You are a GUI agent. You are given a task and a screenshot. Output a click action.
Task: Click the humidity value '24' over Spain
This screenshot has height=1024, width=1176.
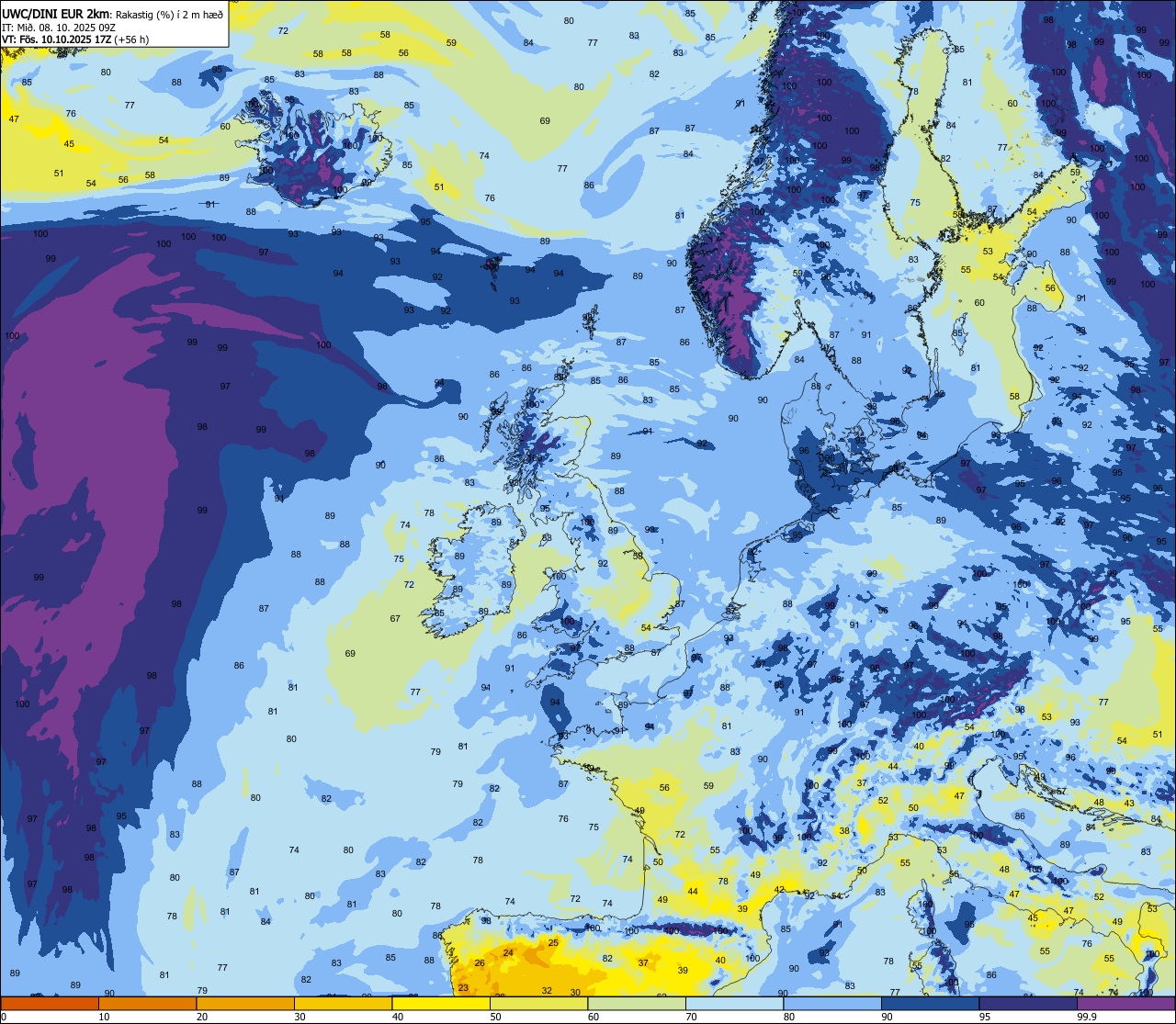click(x=508, y=953)
